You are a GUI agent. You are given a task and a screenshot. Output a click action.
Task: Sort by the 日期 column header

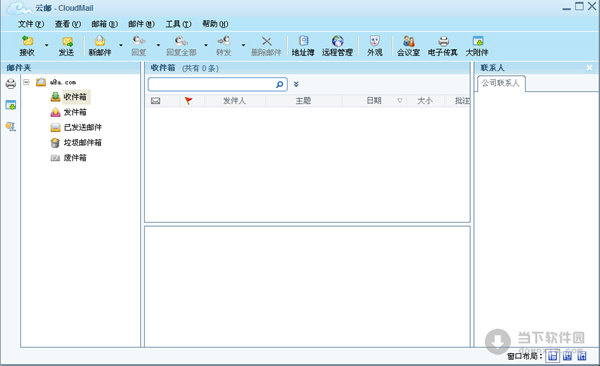(374, 101)
